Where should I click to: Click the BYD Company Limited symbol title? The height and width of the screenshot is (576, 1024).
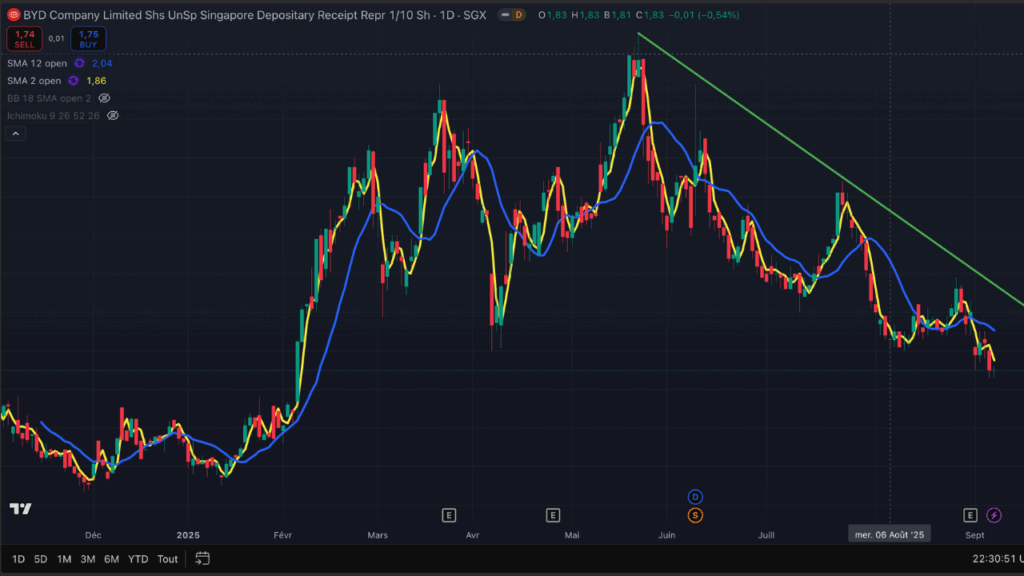(x=255, y=14)
